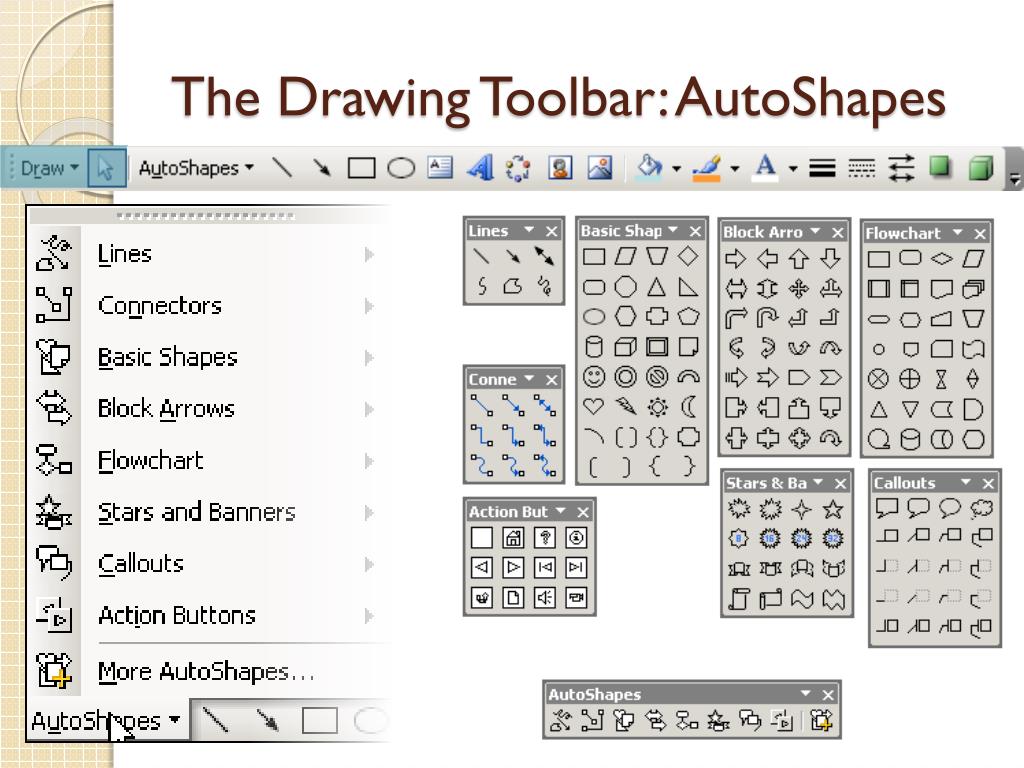Open Line Style options
Viewport: 1024px width, 768px height.
point(822,168)
